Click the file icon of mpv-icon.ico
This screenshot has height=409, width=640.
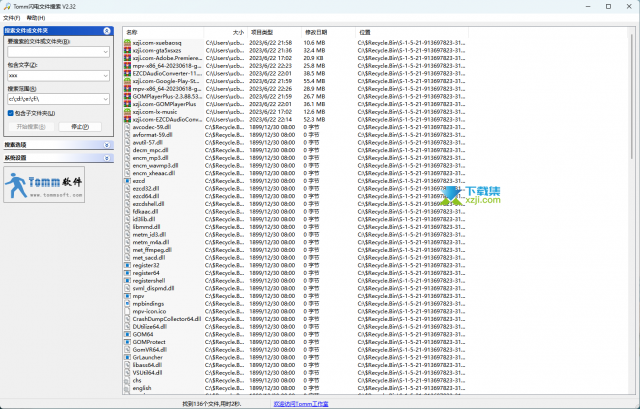[x=127, y=311]
